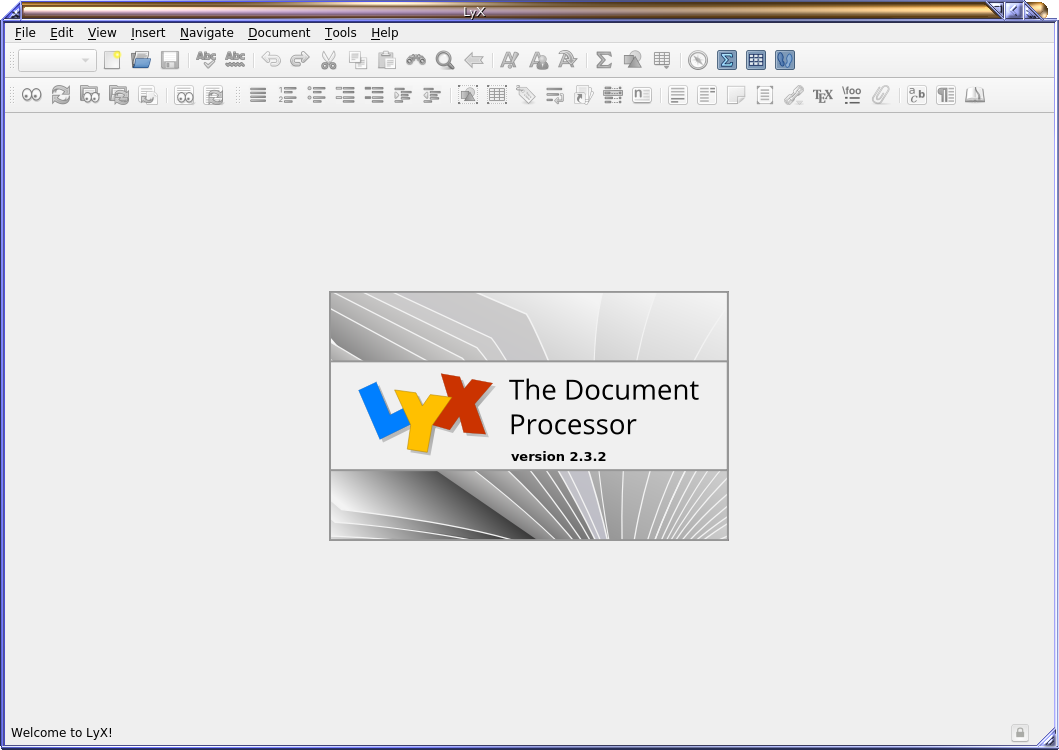Undo the last action
This screenshot has width=1059, height=750.
click(271, 60)
